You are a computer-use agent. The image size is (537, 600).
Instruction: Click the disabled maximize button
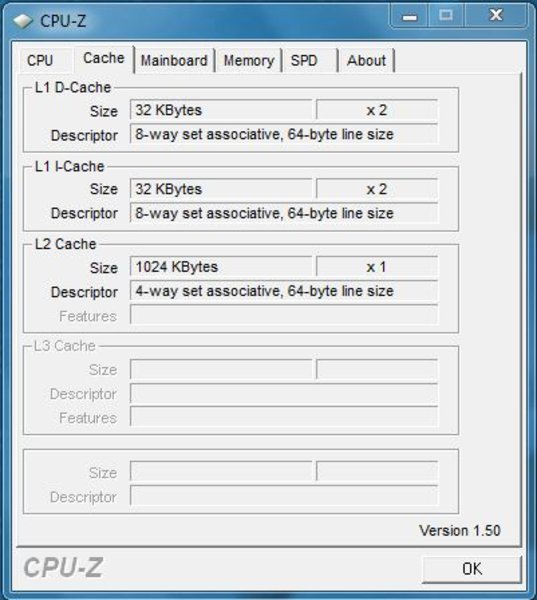(x=446, y=16)
